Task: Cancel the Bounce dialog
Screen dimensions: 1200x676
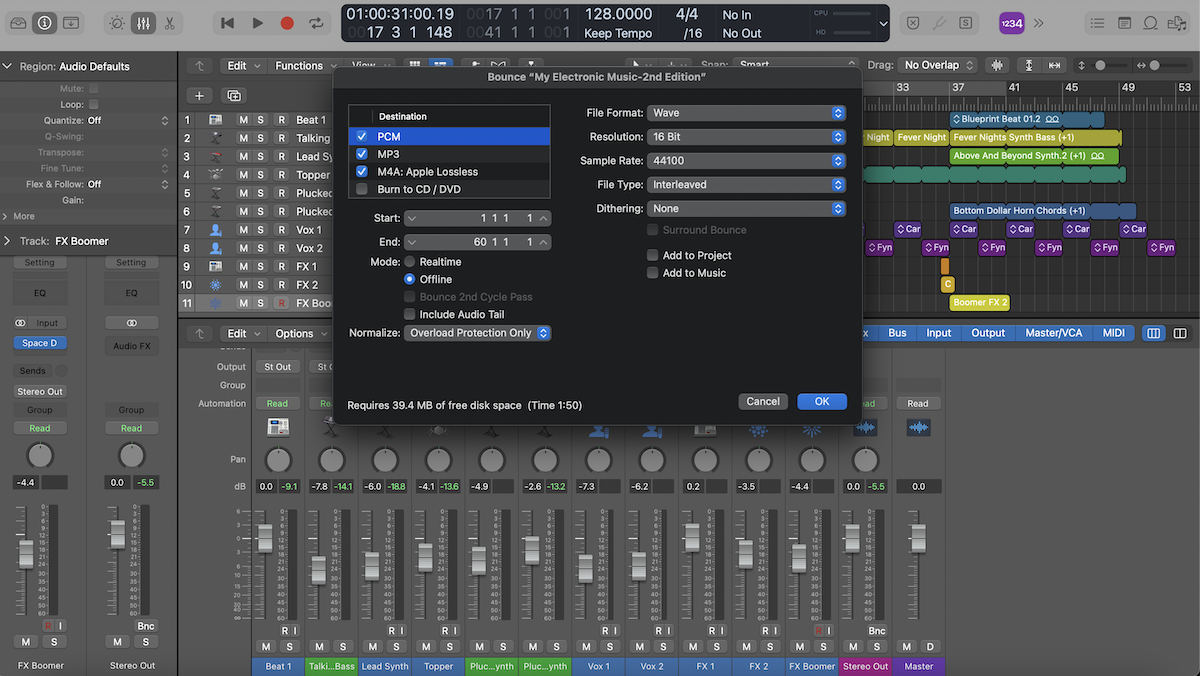Action: (x=762, y=401)
